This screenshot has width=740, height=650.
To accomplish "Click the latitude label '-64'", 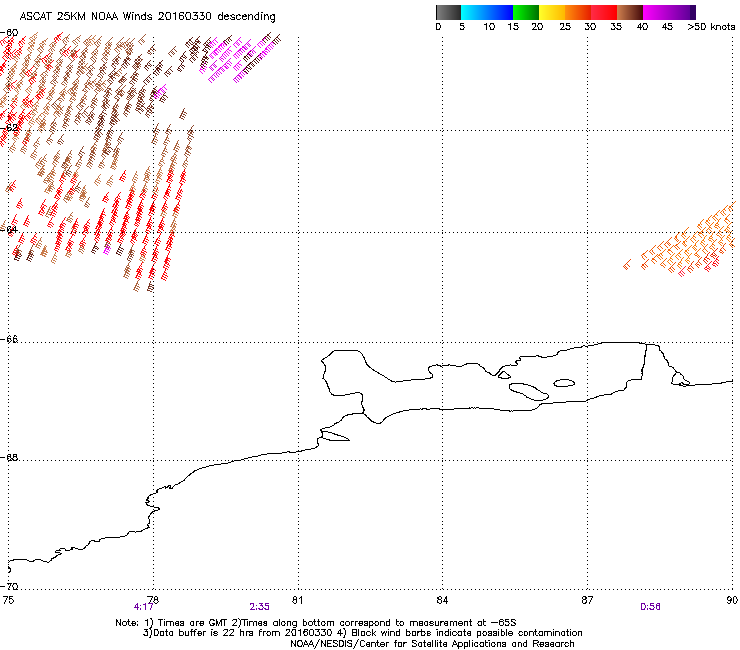I will (9, 229).
